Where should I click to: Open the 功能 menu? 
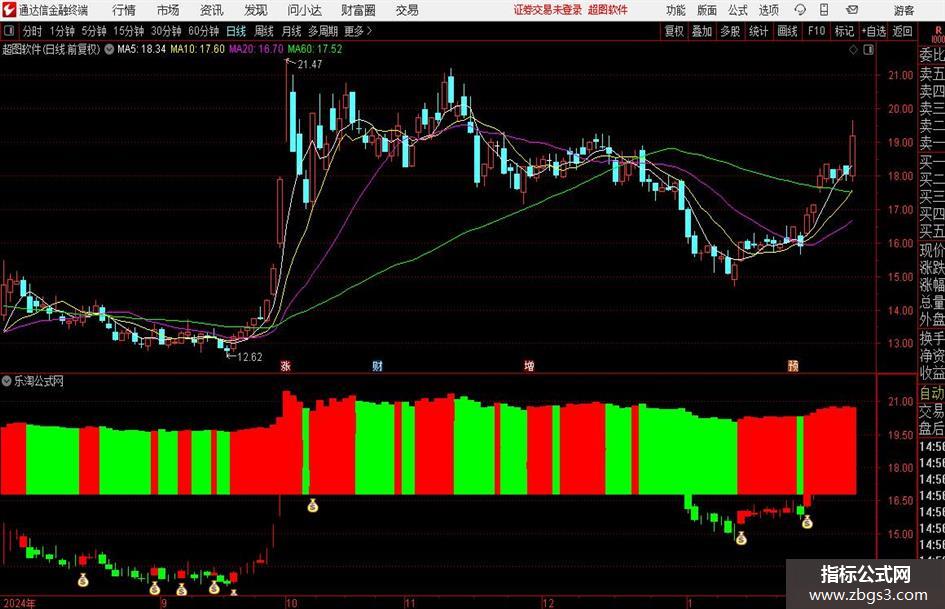(676, 10)
